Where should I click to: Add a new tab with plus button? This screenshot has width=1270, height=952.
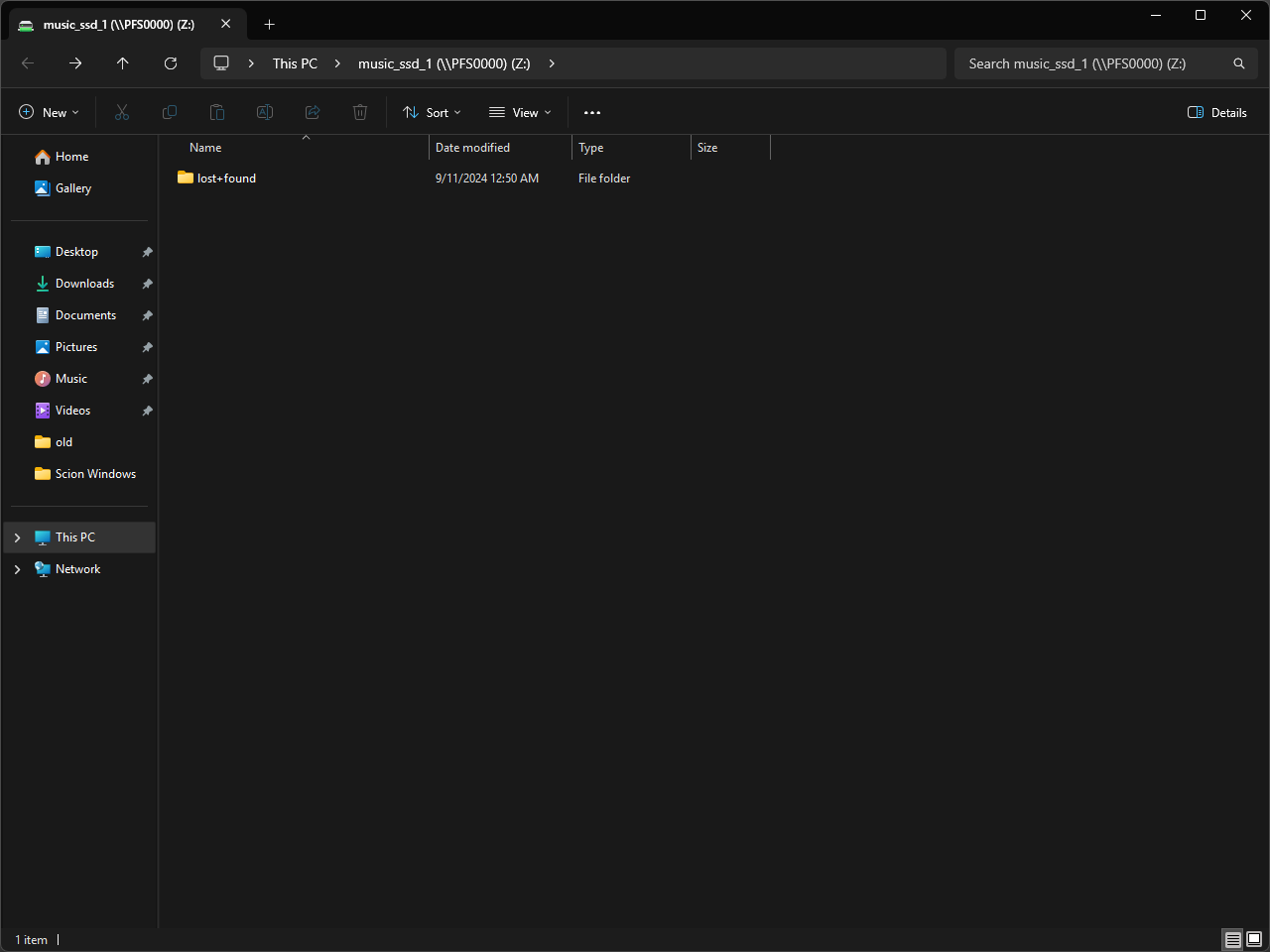(270, 24)
